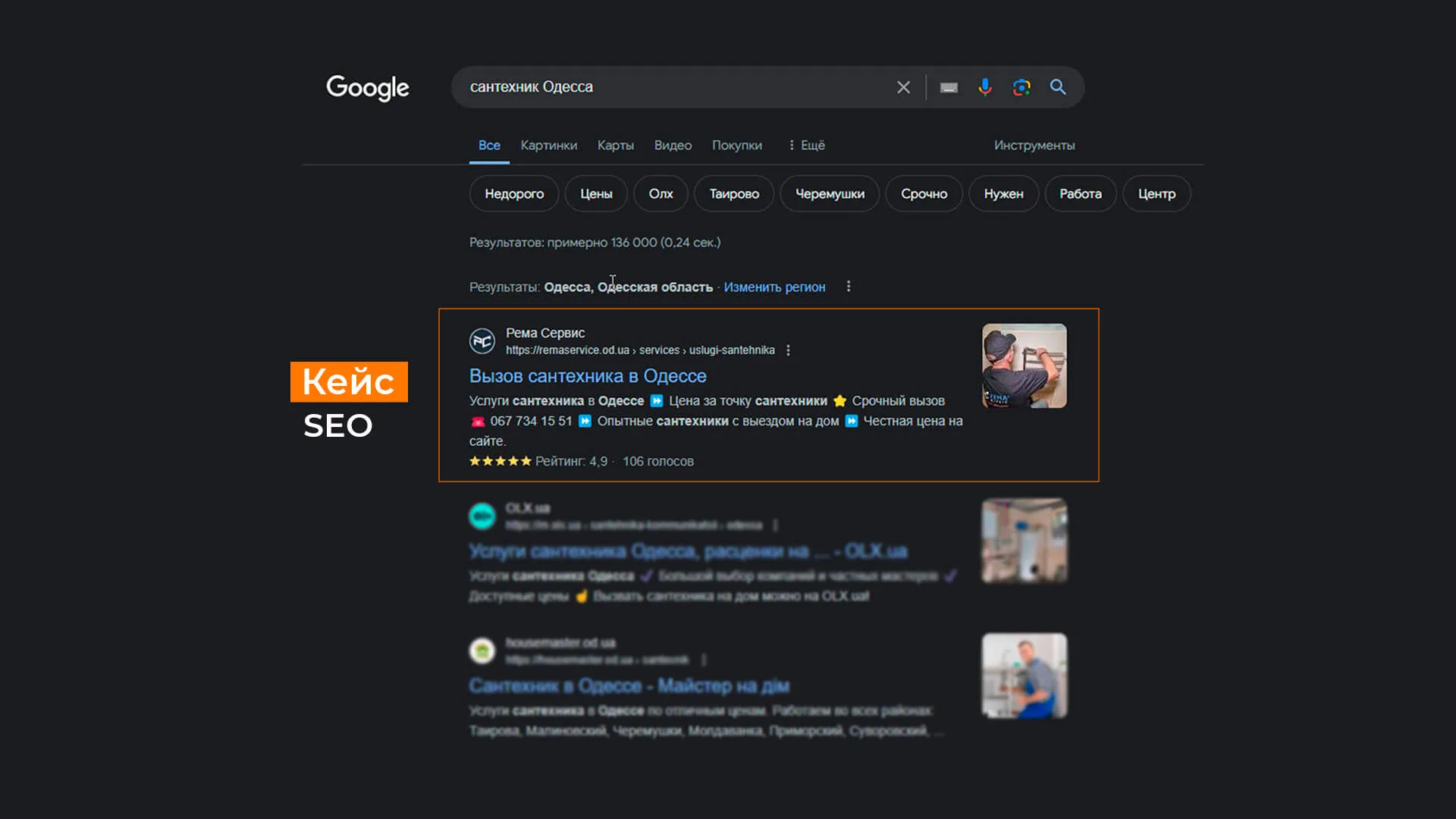Screen dimensions: 1456x819
Task: Open Google Lens image search icon
Action: [1021, 87]
